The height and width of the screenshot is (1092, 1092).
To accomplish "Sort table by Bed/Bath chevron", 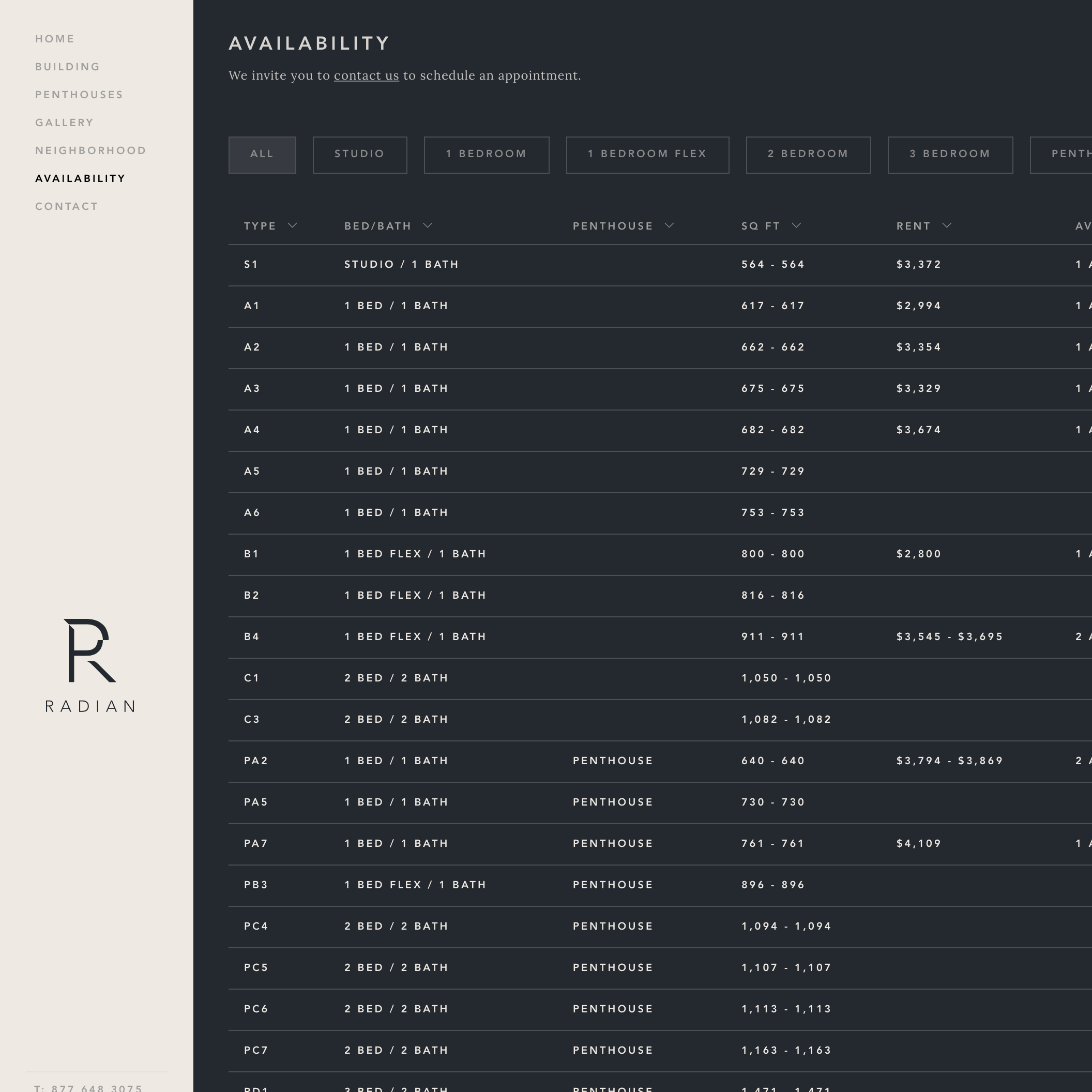I will [x=427, y=225].
